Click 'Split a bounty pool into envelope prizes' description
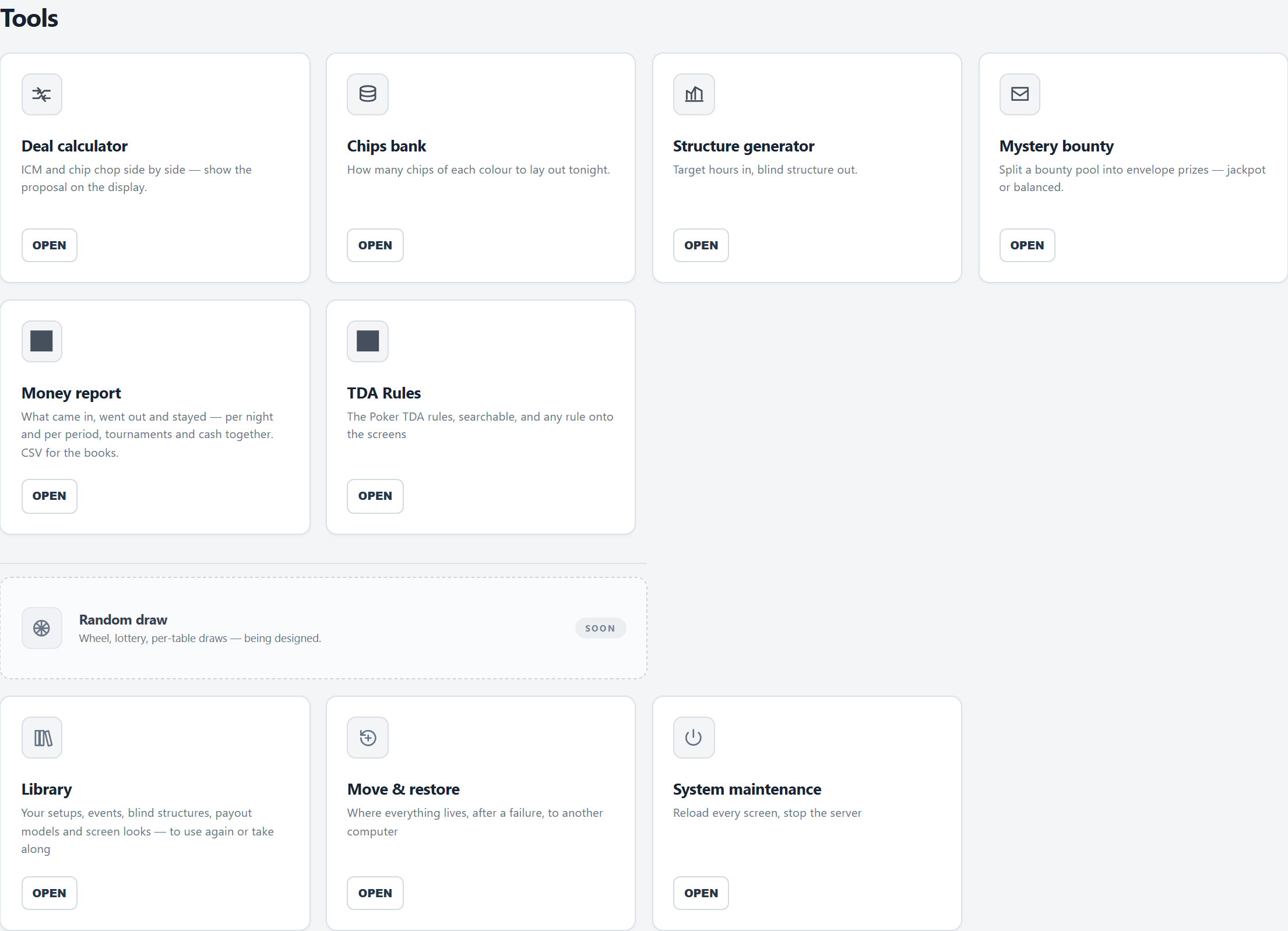 (x=1132, y=178)
